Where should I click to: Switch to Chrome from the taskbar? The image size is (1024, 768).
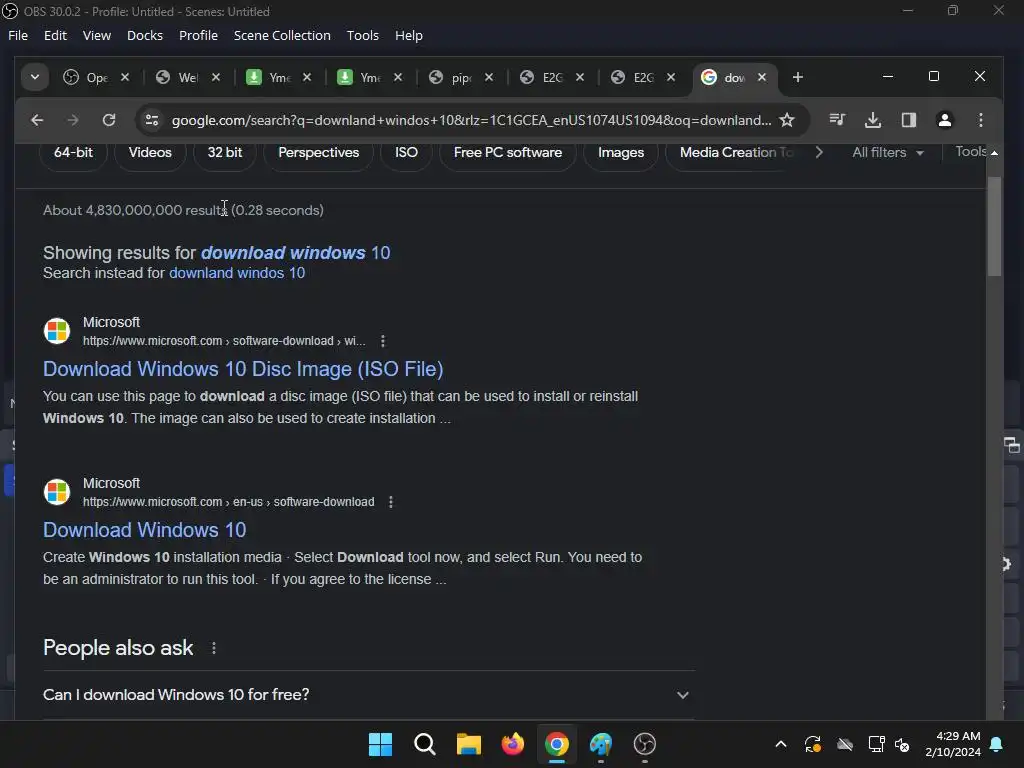(x=556, y=744)
